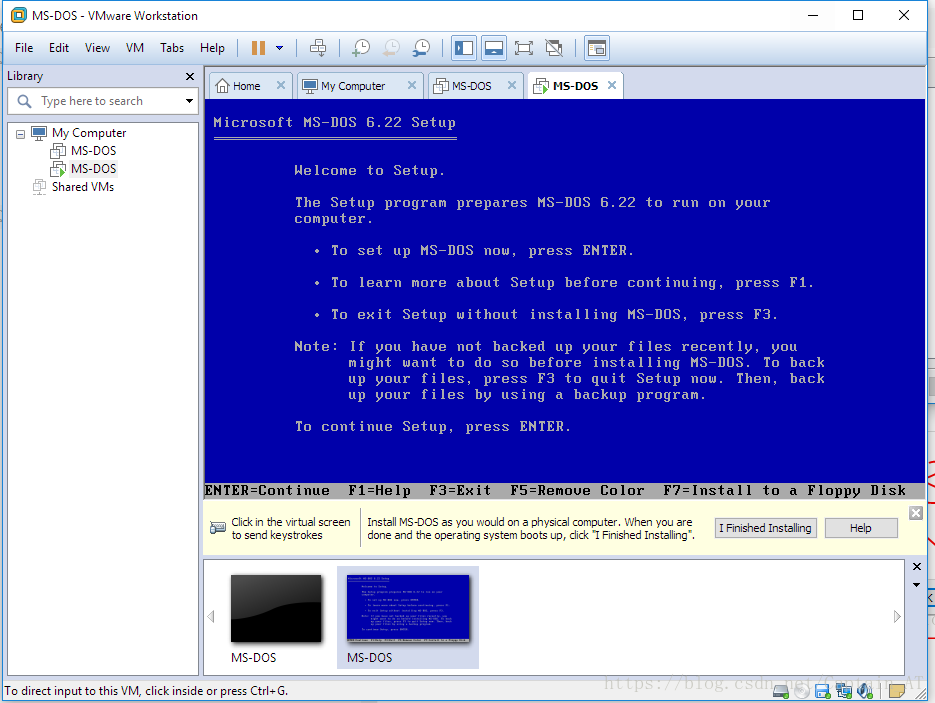Toggle the thumbnail bar view

pos(494,48)
